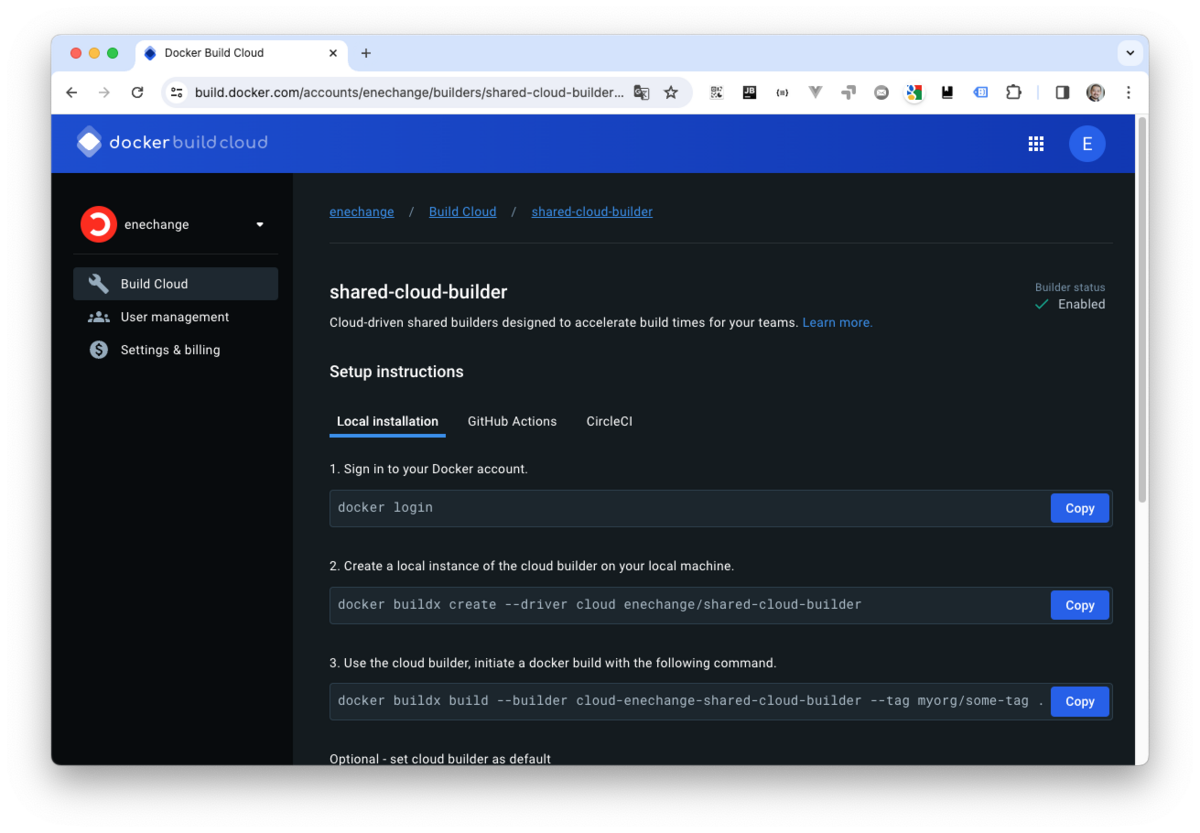Switch to CircleCI tab
The height and width of the screenshot is (833, 1200).
609,421
